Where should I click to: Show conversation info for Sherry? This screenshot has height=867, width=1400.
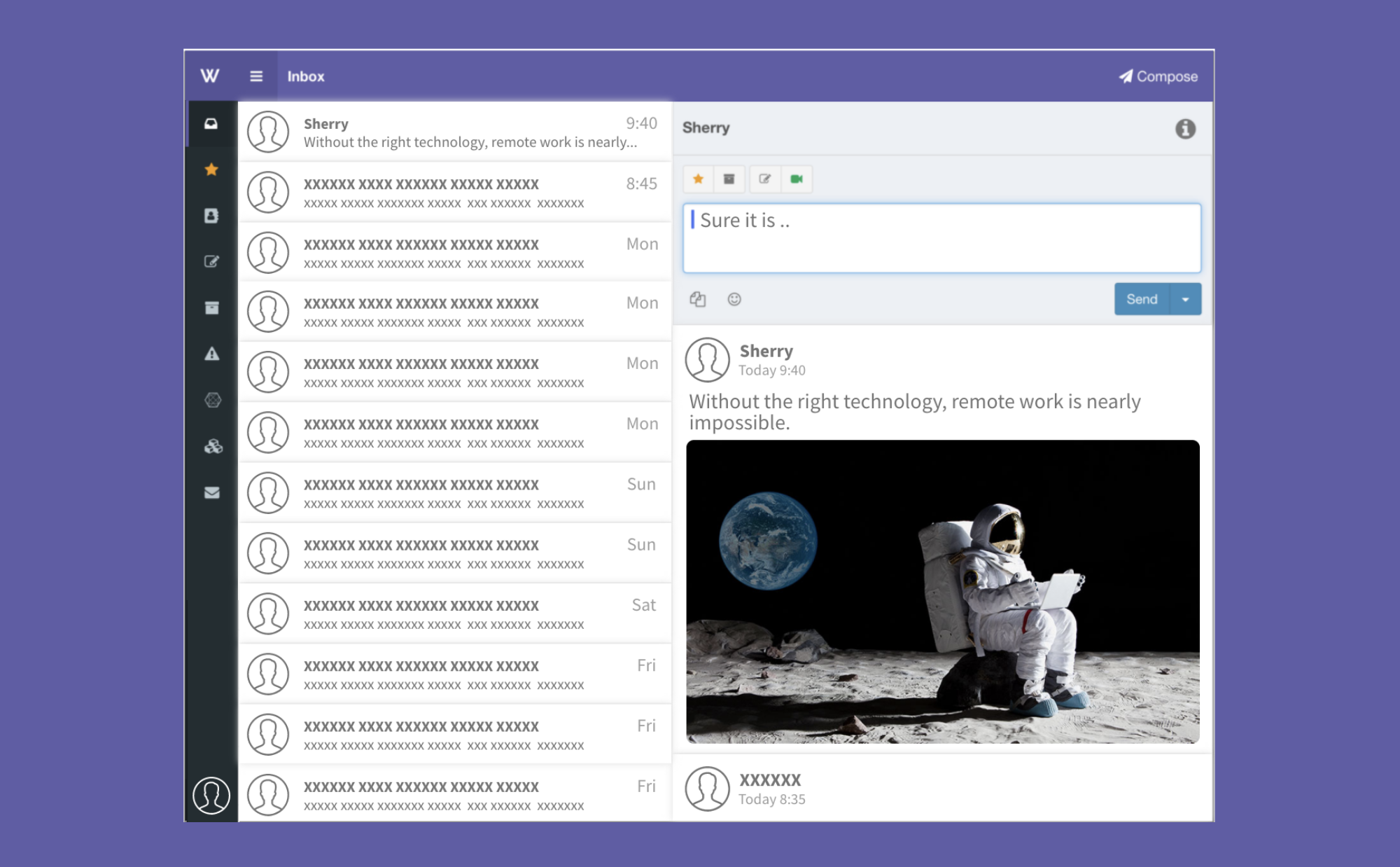[1185, 128]
